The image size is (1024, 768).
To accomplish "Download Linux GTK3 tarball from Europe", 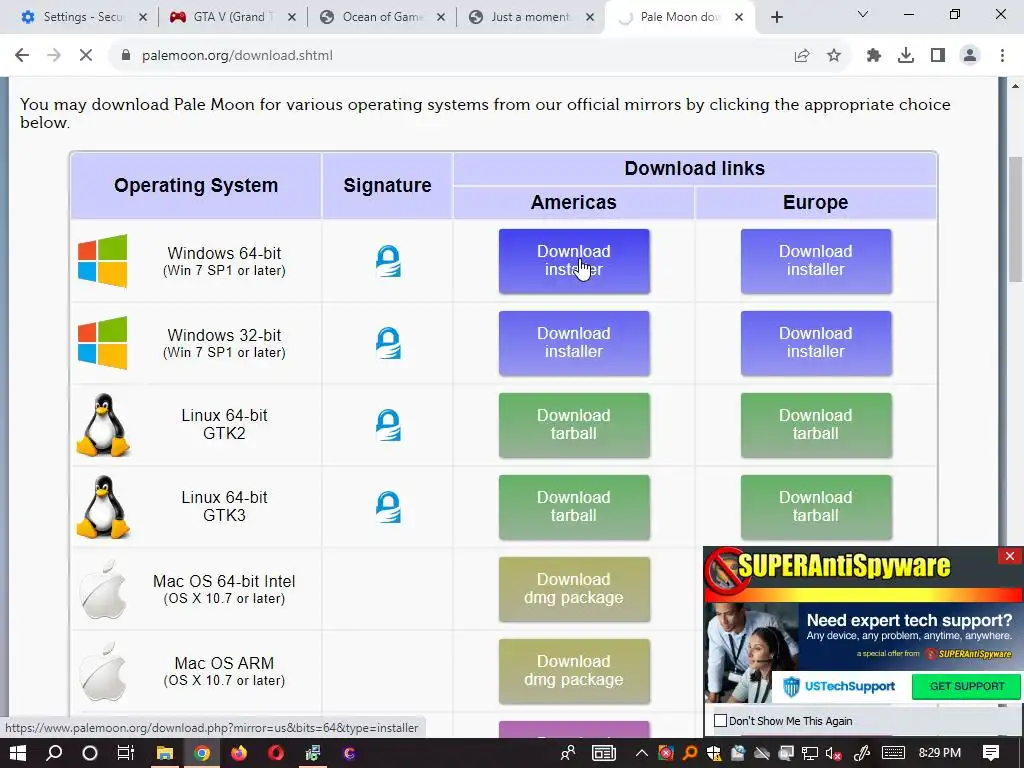I will 816,507.
